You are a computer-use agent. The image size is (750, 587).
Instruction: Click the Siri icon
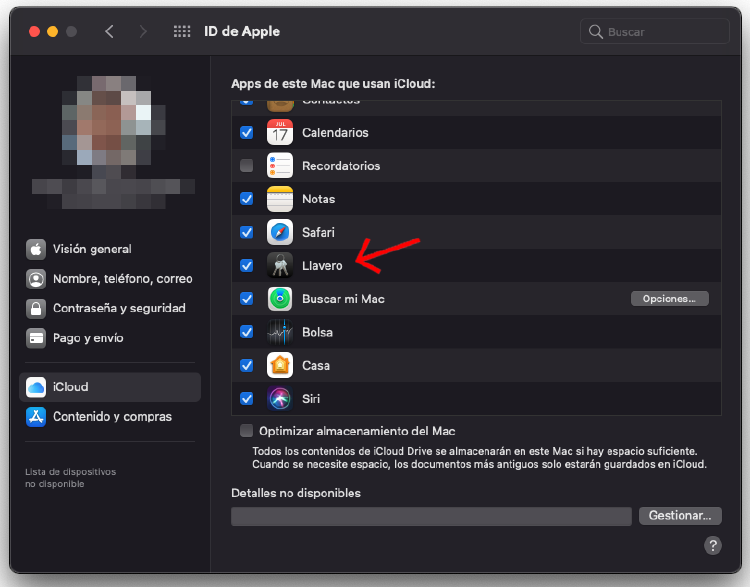point(280,399)
